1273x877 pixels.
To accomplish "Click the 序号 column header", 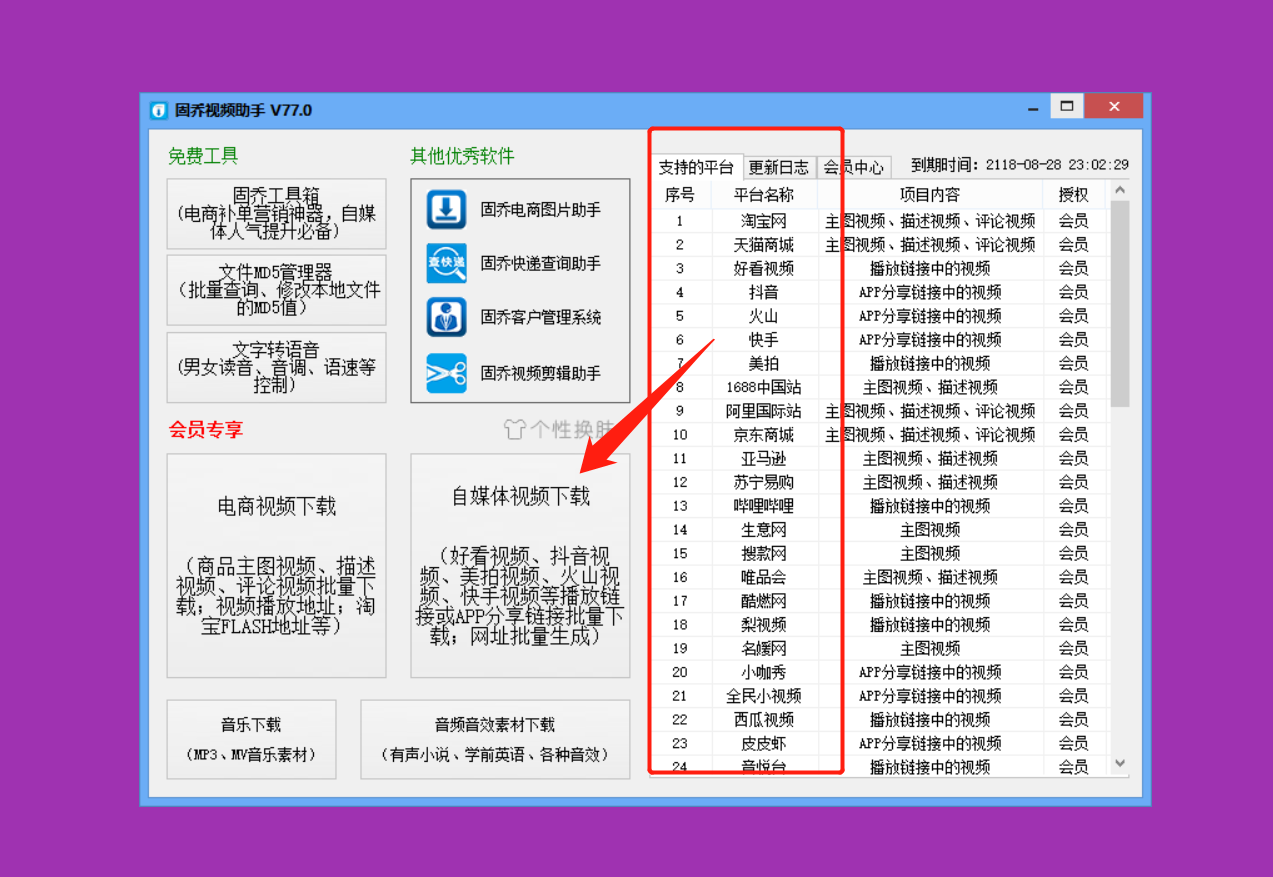I will (680, 195).
